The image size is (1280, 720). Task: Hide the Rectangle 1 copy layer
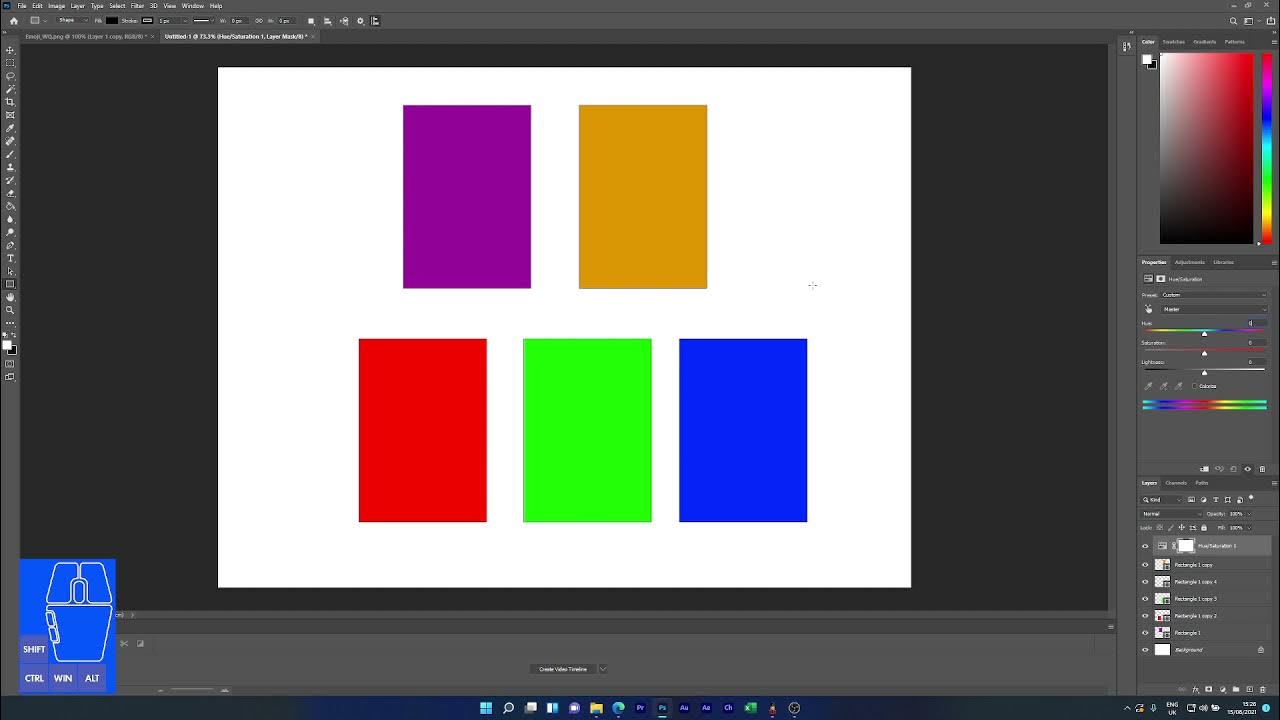(1145, 565)
